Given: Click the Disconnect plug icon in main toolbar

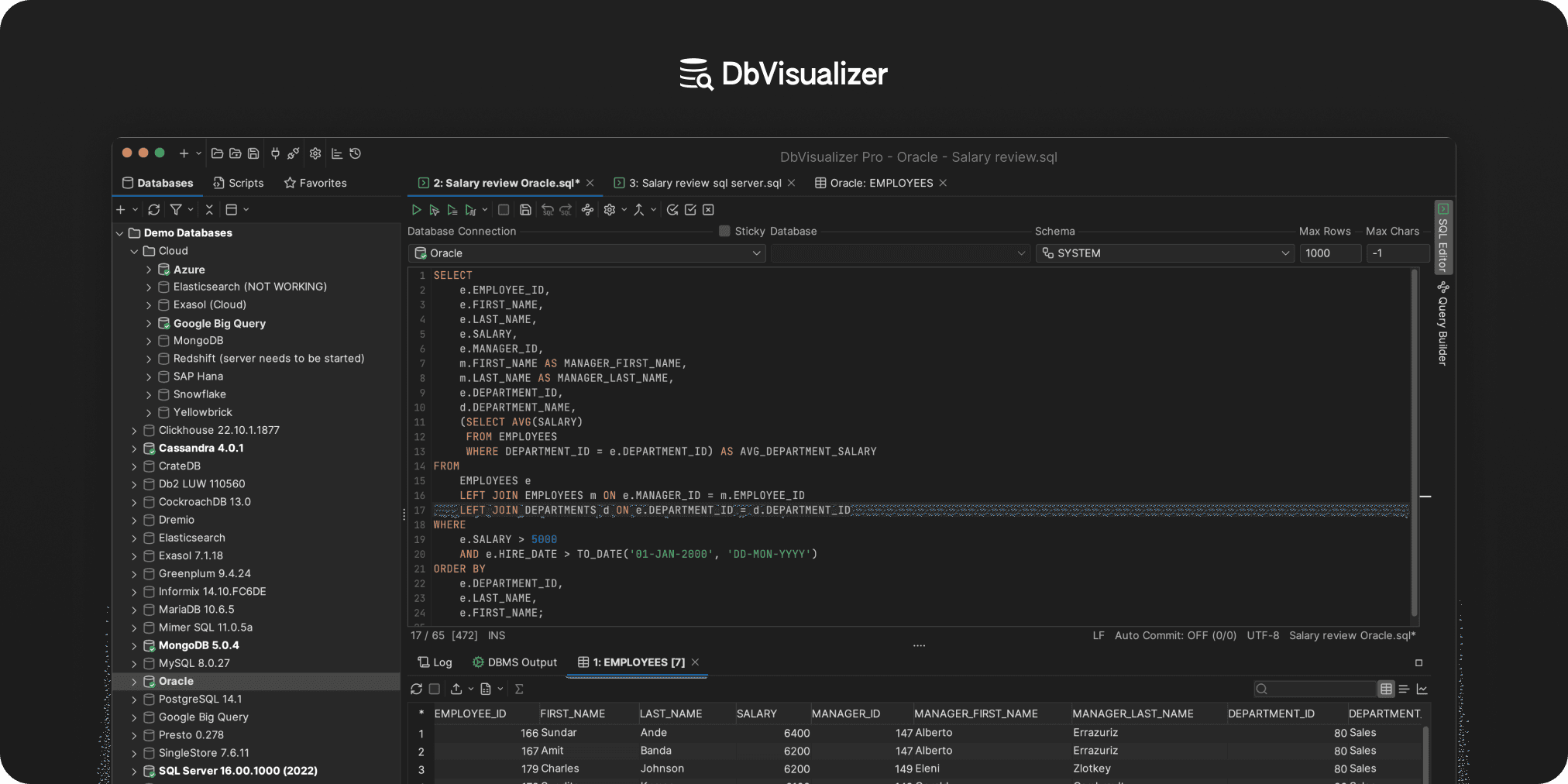Looking at the screenshot, I should point(293,153).
